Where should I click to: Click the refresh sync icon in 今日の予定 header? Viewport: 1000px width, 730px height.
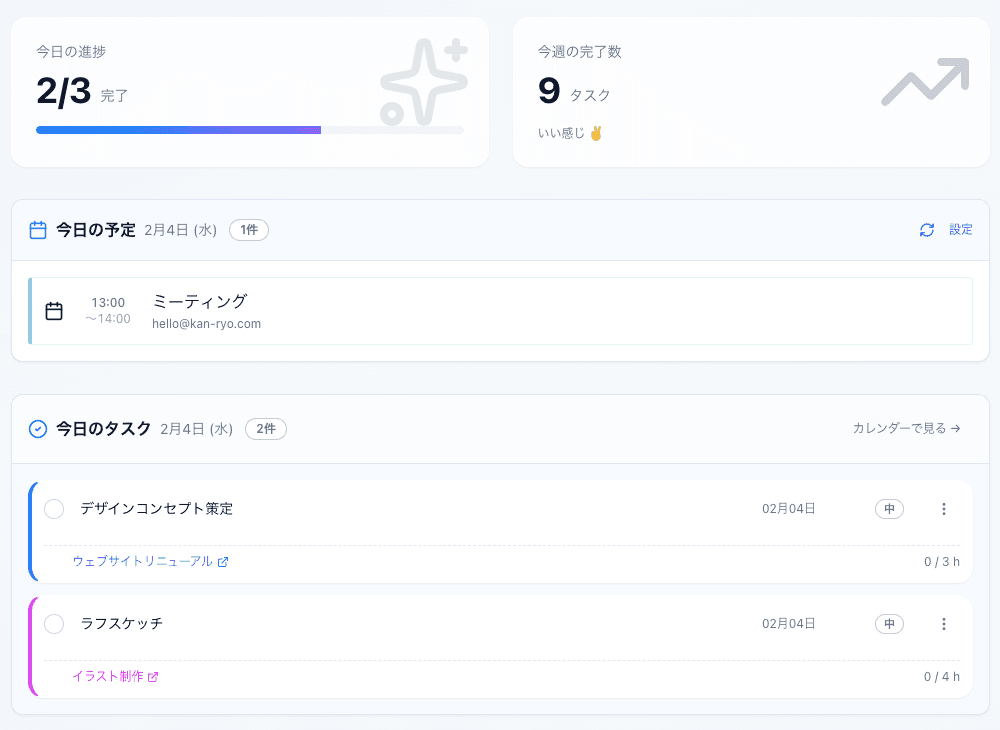click(927, 229)
